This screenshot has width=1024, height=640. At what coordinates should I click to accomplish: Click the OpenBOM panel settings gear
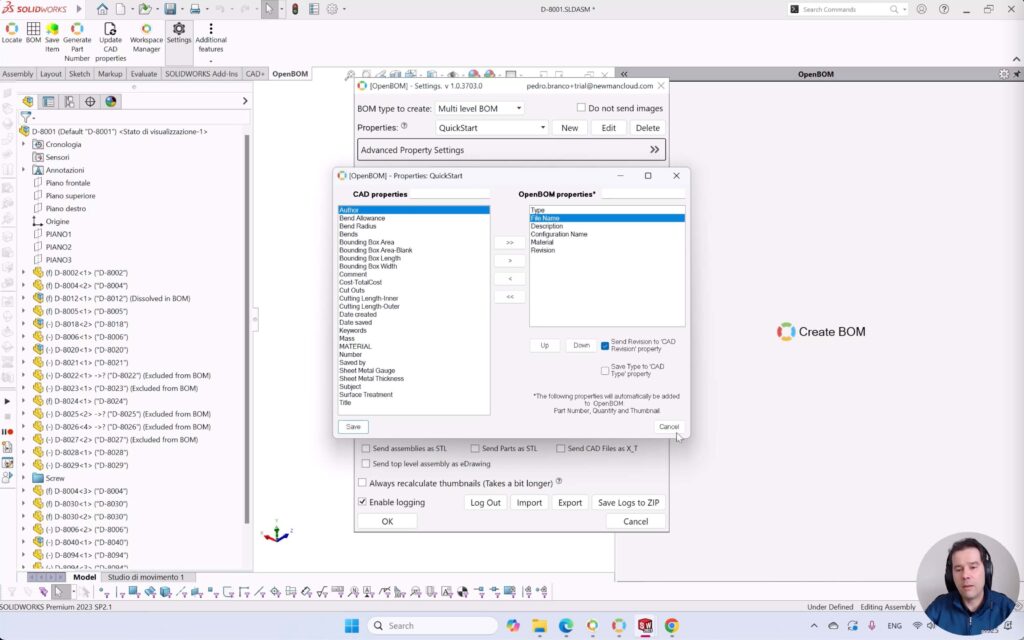1004,74
